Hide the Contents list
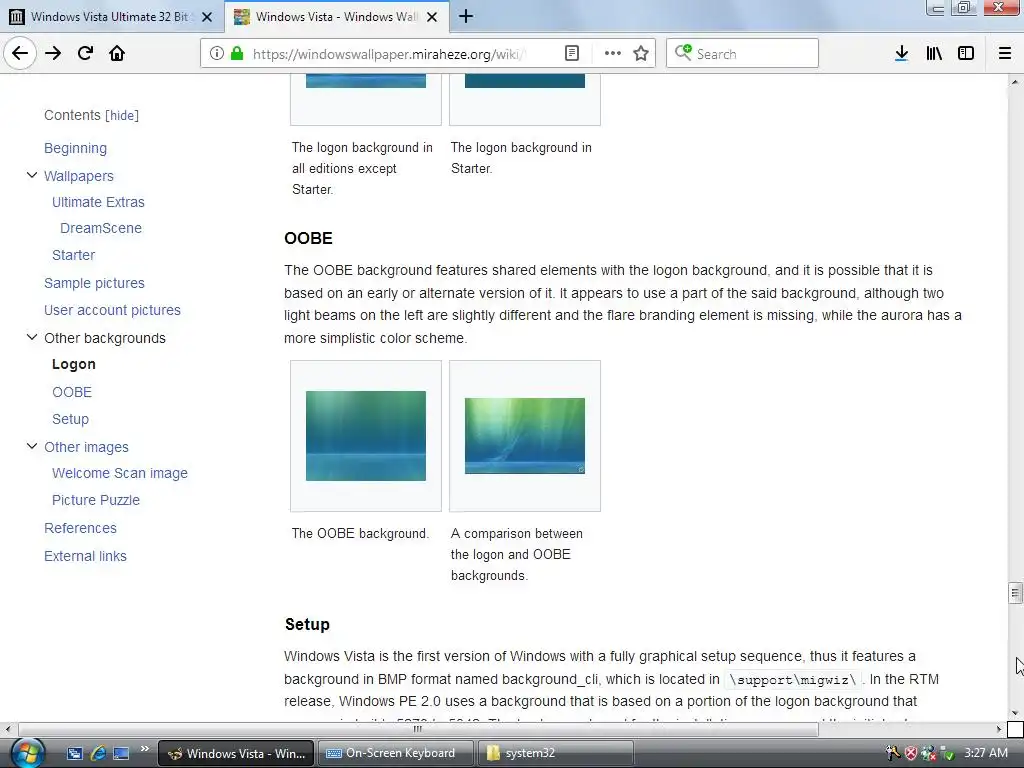 coord(122,116)
